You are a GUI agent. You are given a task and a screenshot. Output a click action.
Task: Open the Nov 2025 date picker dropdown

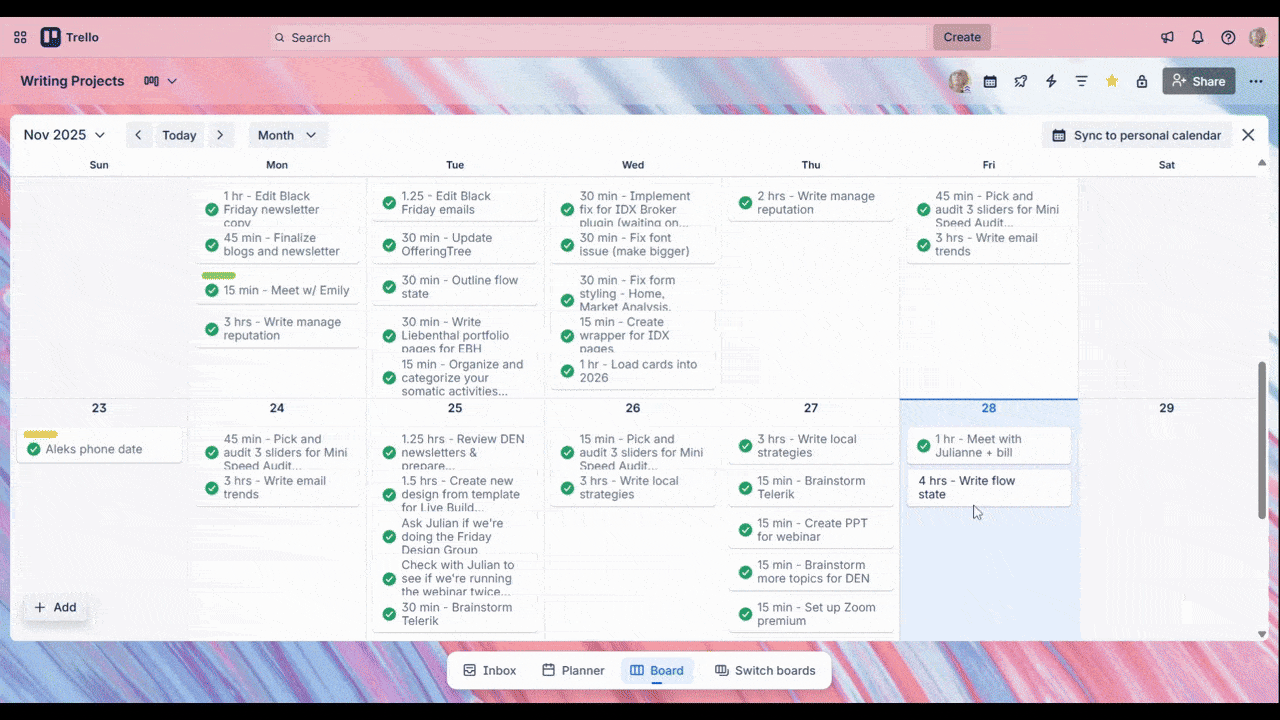point(63,135)
